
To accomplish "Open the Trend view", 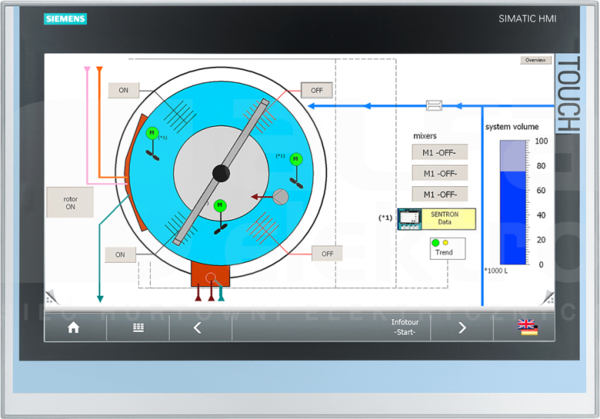I will (448, 248).
